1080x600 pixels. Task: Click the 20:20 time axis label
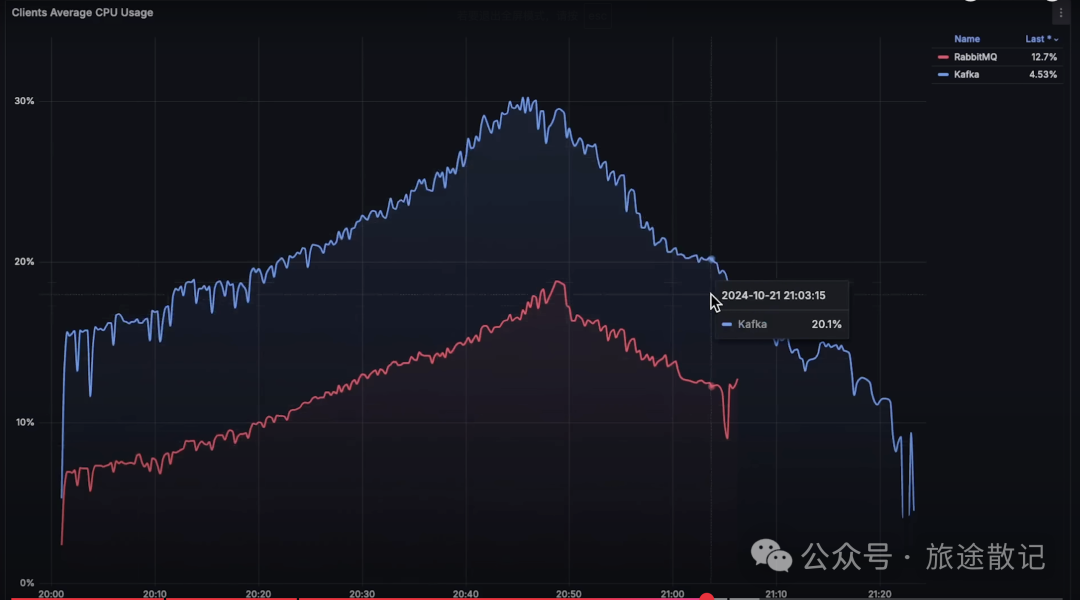pos(258,594)
